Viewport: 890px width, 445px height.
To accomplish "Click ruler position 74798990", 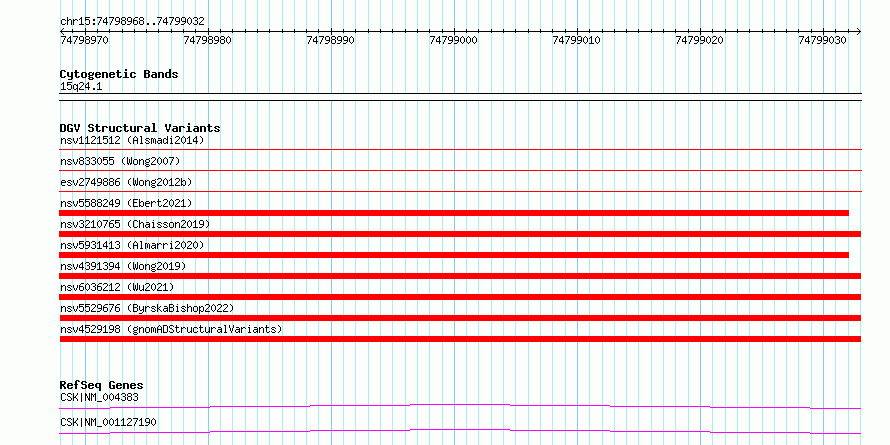I will click(x=330, y=41).
